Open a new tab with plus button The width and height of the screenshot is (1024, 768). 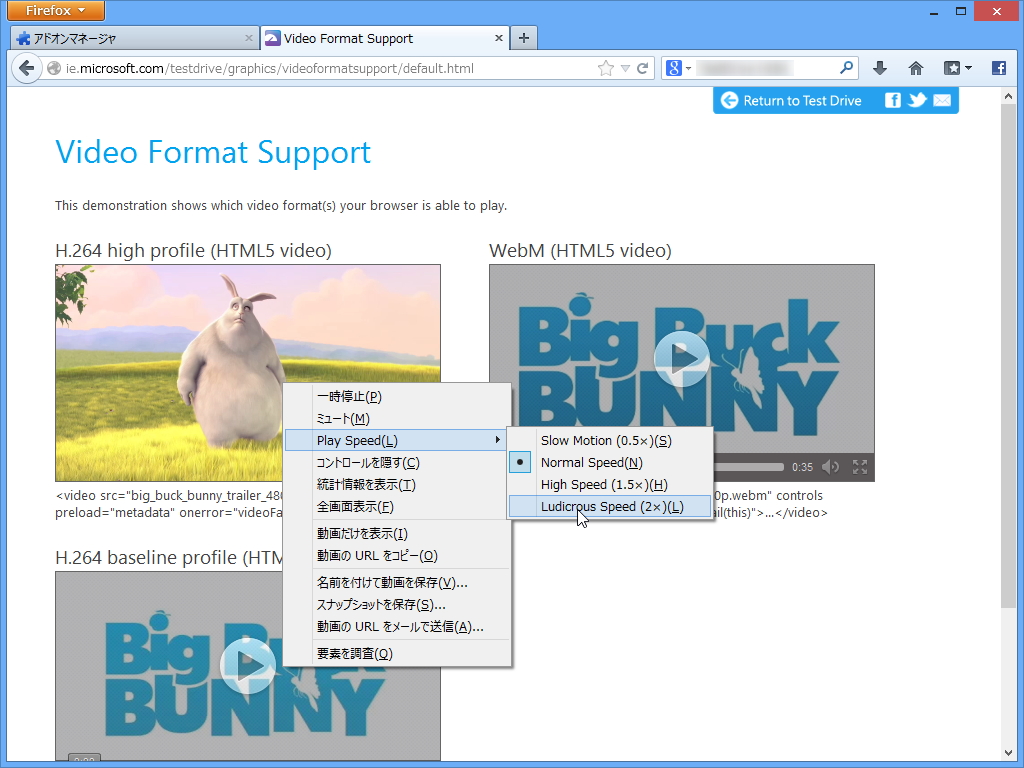[x=524, y=38]
